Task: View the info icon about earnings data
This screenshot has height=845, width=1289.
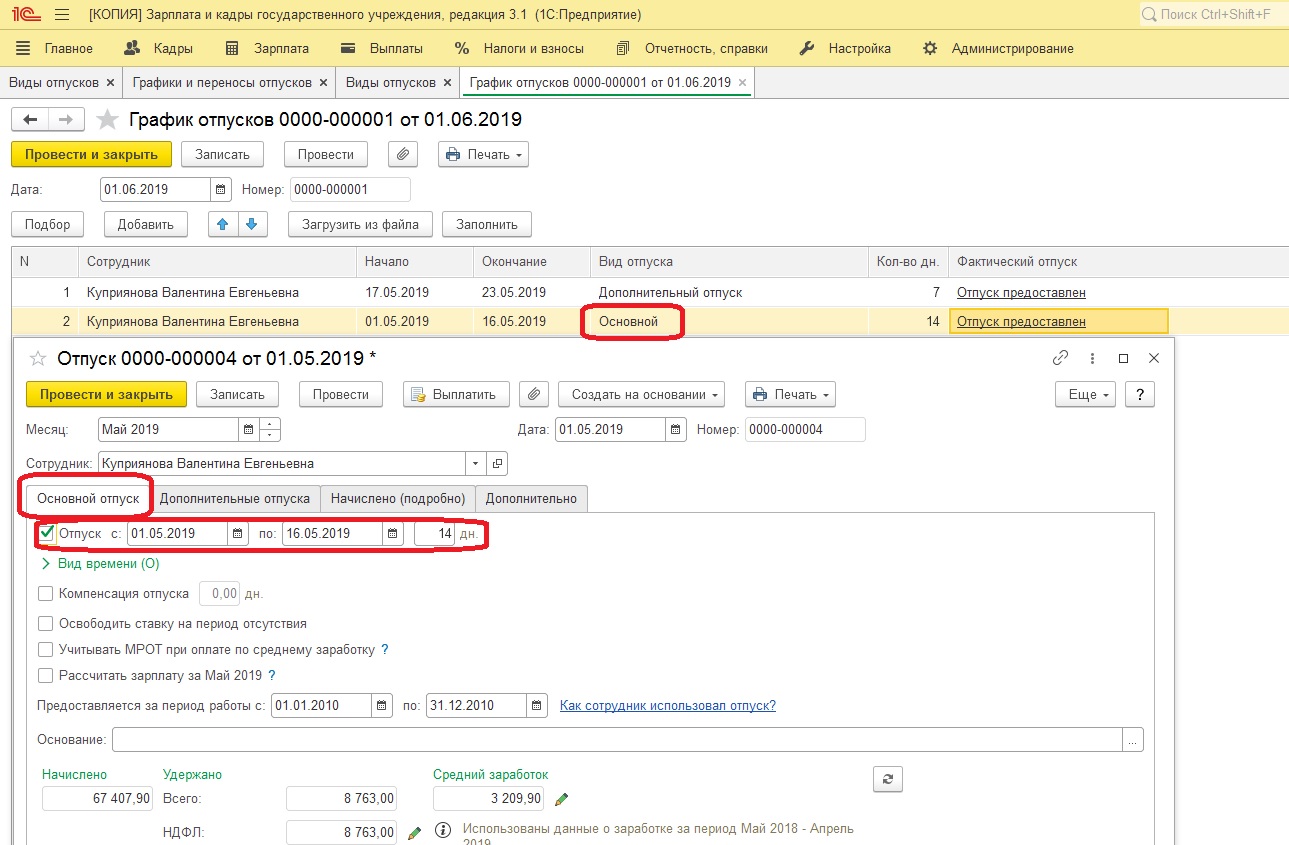Action: [x=444, y=831]
